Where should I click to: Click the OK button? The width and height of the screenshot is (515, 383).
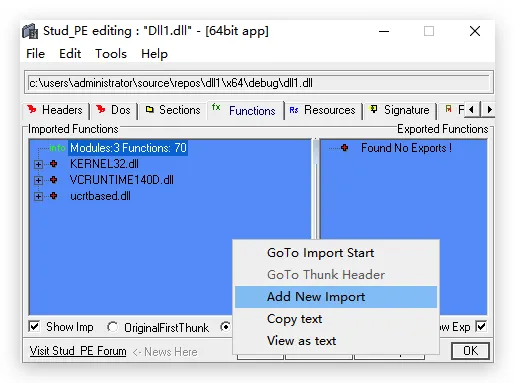point(470,351)
